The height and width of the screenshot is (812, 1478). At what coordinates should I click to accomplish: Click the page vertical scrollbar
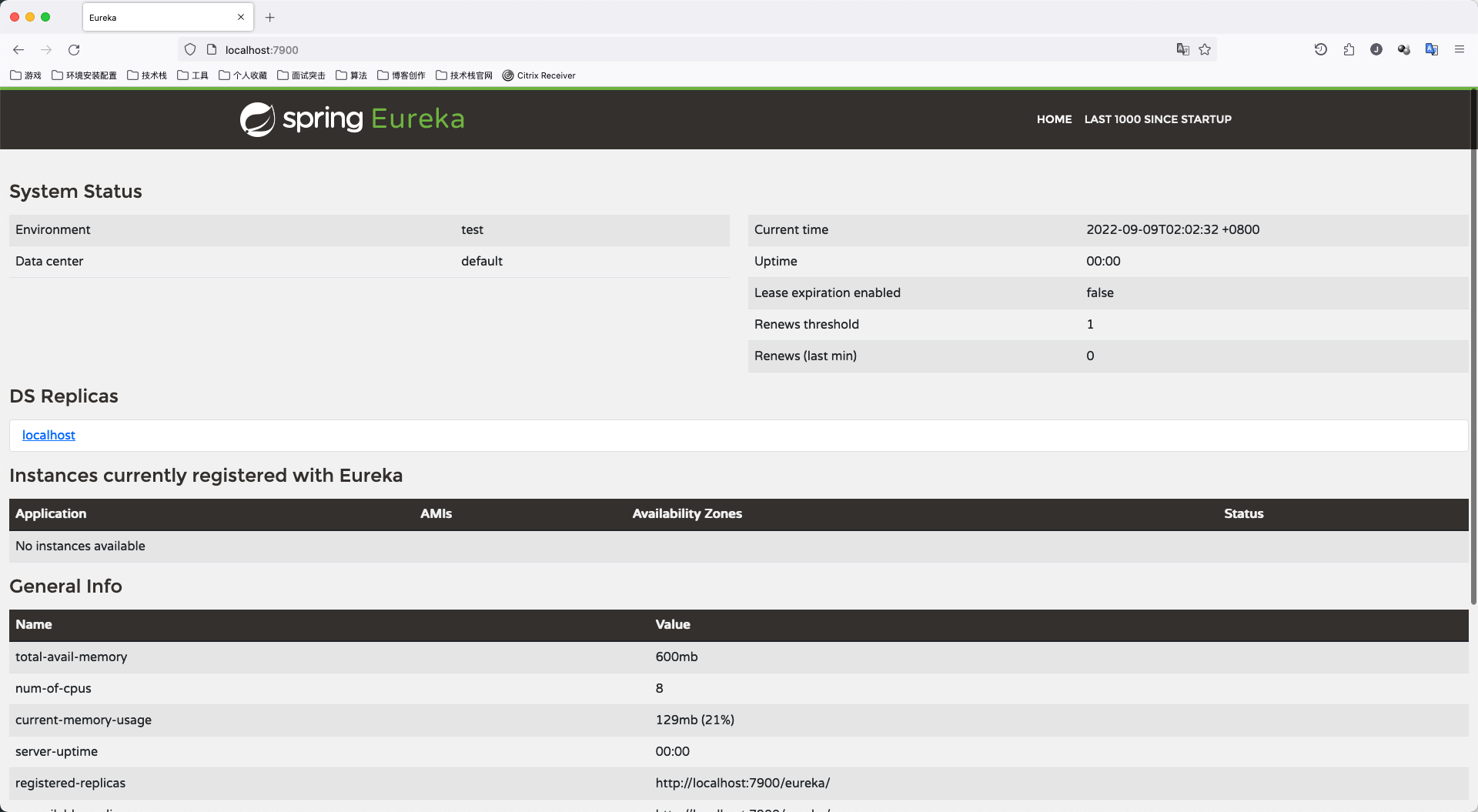click(1473, 346)
